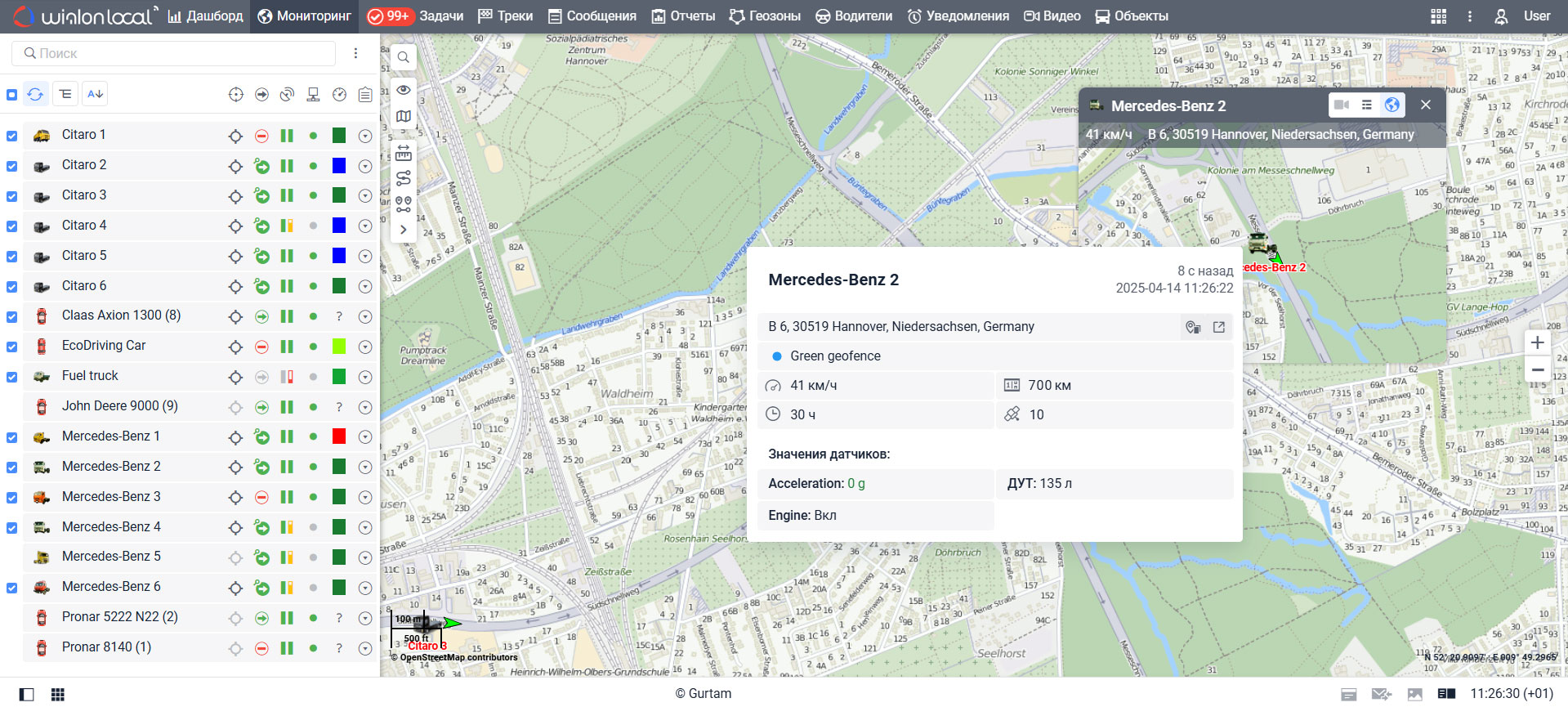This screenshot has width=1568, height=707.
Task: Uncheck the Citaro 3 checkbox
Action: [x=12, y=196]
